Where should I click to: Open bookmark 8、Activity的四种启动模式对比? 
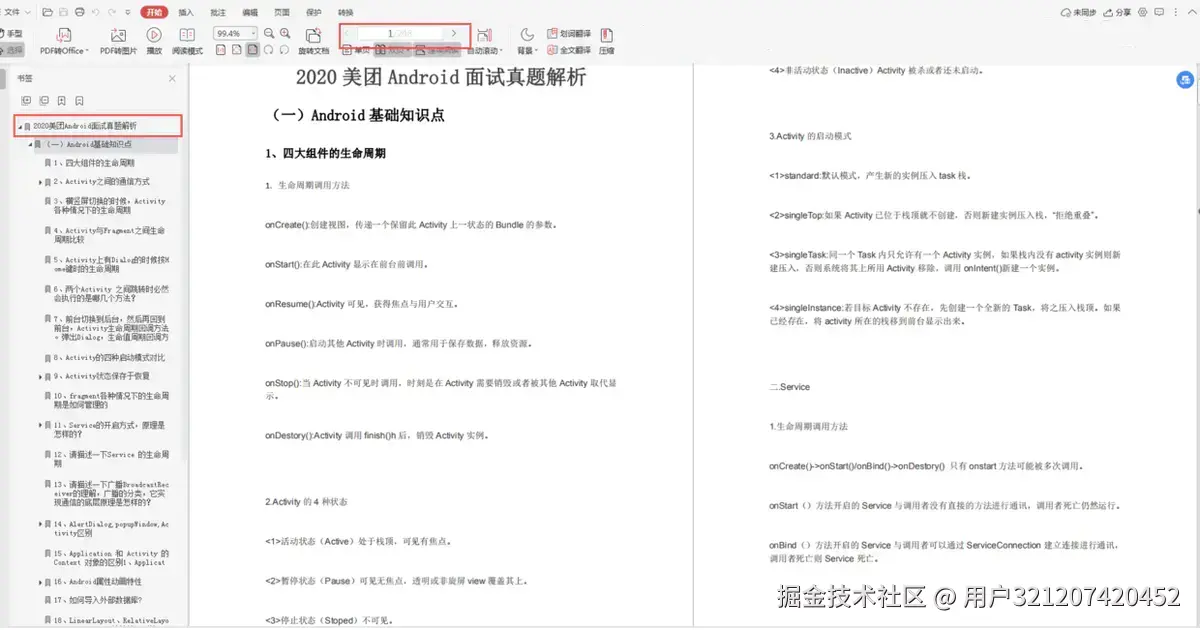[x=111, y=357]
